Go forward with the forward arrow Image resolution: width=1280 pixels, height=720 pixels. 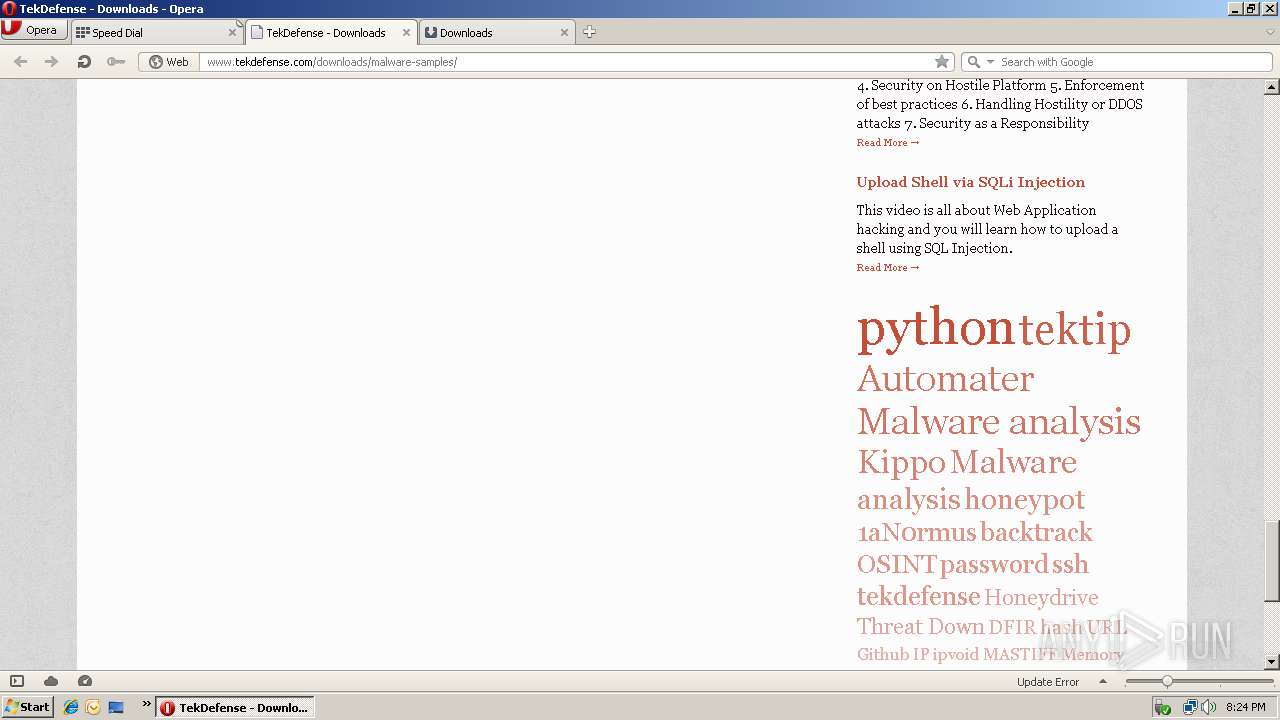(x=51, y=62)
